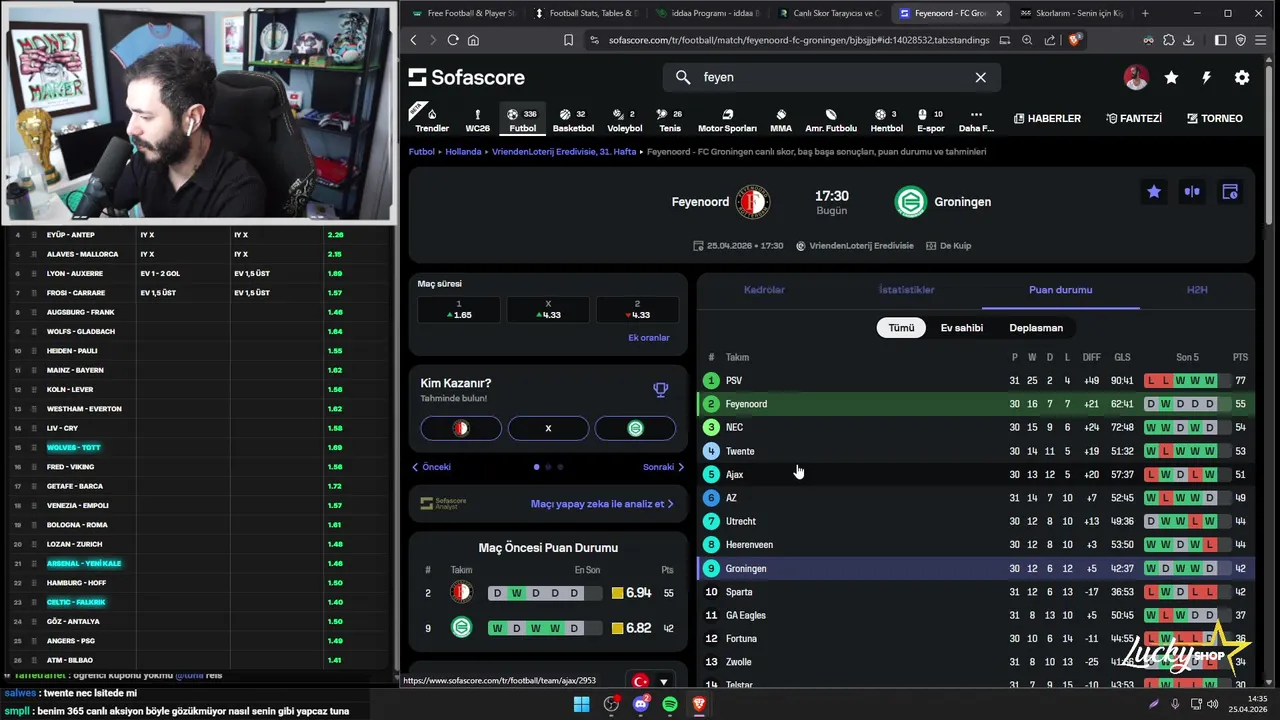
Task: Open the browser downloads icon
Action: (x=1189, y=40)
